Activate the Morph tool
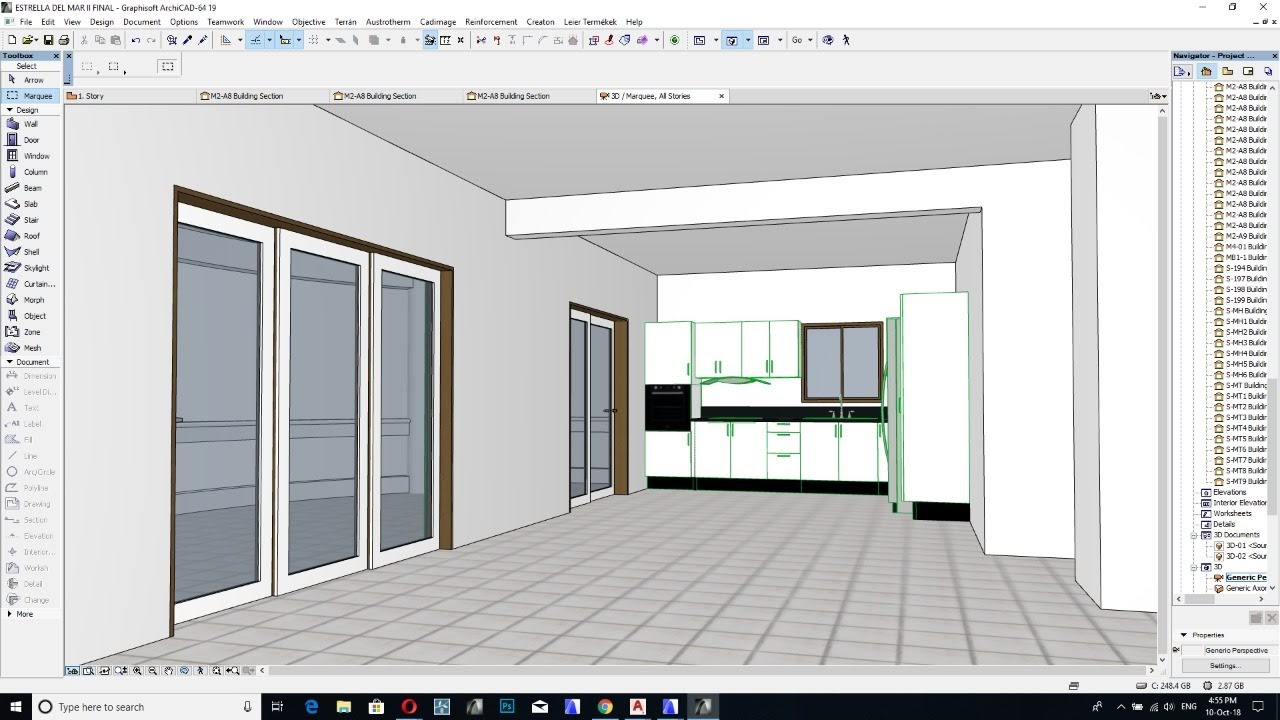Viewport: 1280px width, 720px height. click(31, 300)
